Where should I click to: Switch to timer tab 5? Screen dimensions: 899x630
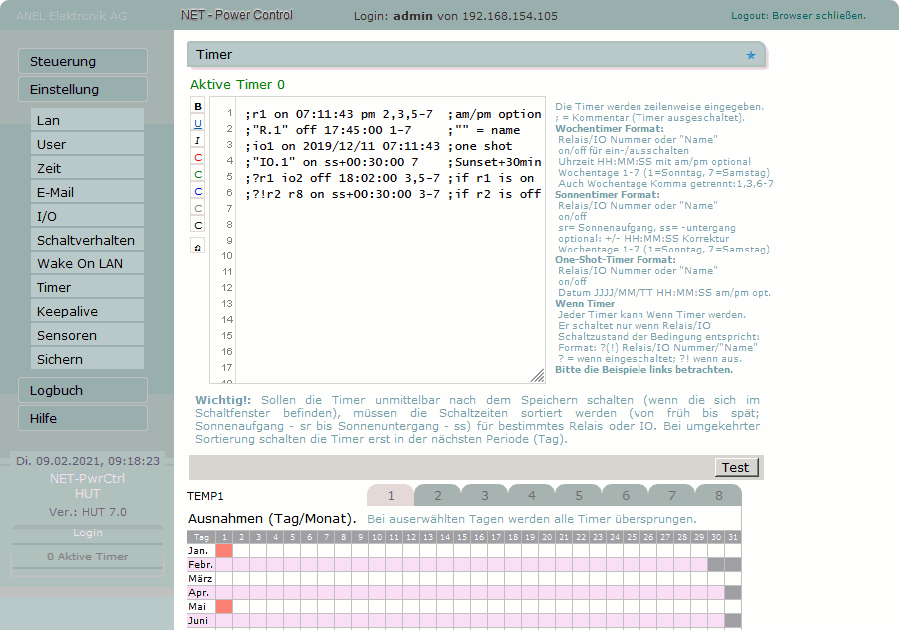click(579, 495)
